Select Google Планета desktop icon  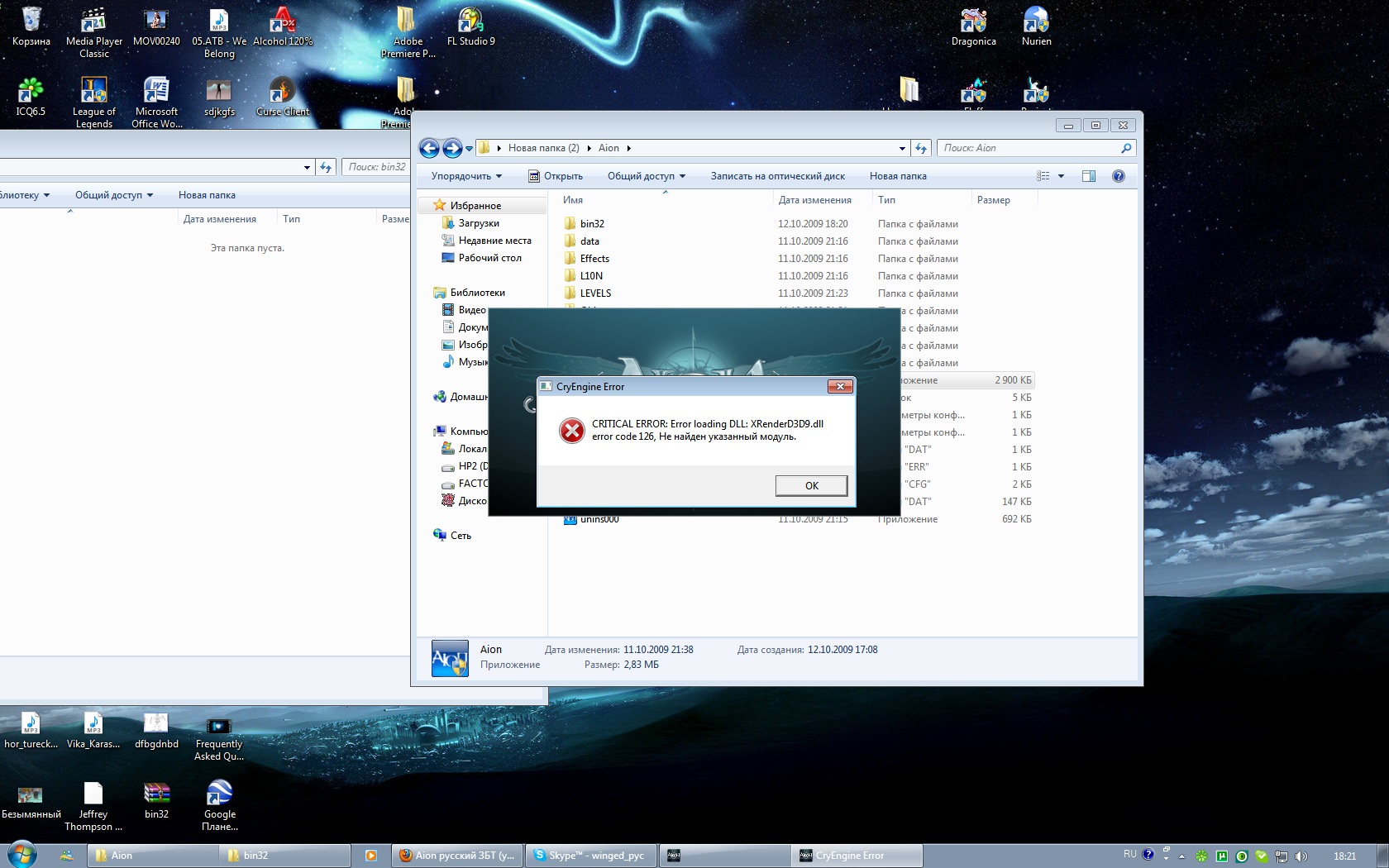[x=220, y=806]
